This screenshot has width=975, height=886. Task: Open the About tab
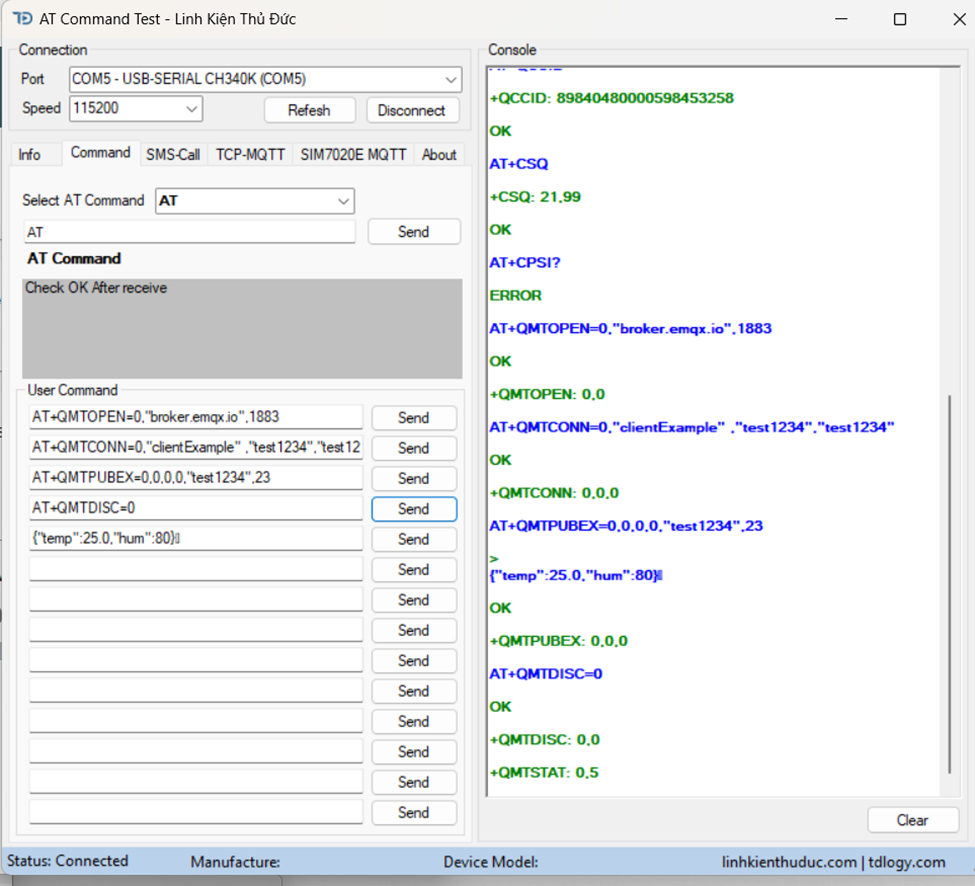439,154
